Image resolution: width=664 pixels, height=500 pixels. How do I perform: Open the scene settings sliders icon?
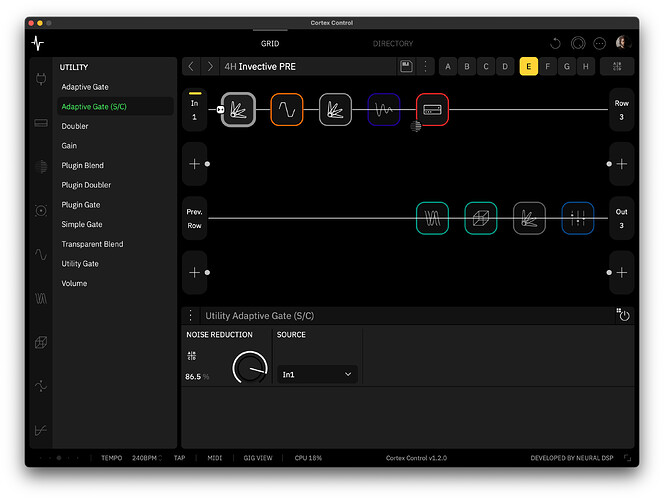tap(617, 66)
